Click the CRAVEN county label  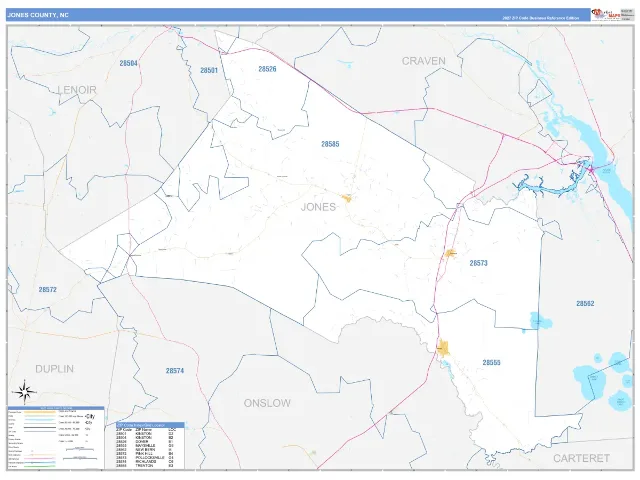click(424, 61)
